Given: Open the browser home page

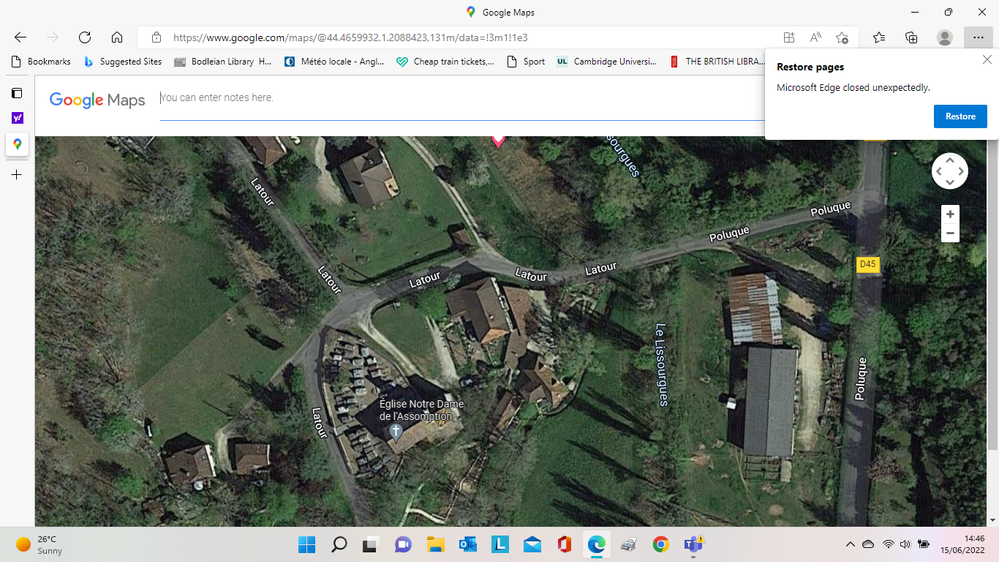Looking at the screenshot, I should pyautogui.click(x=117, y=38).
